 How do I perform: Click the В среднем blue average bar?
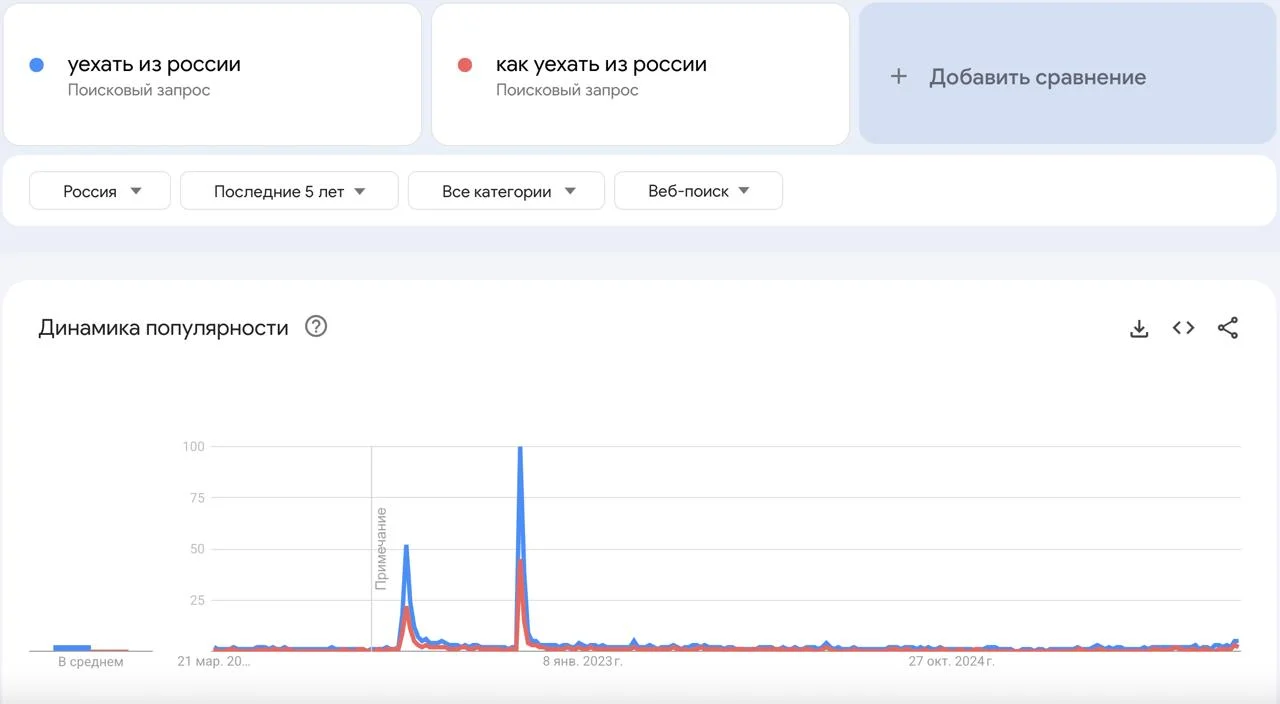[x=72, y=647]
